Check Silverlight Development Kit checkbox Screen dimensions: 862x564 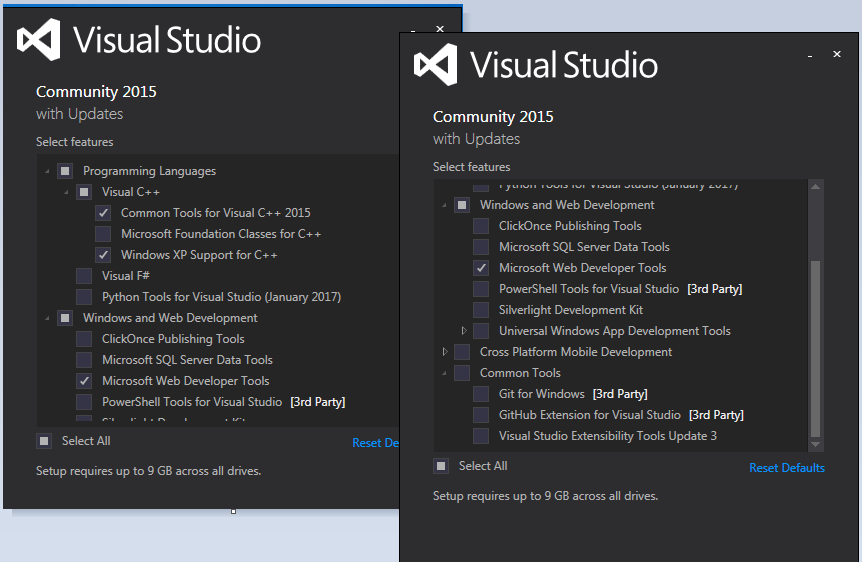481,310
